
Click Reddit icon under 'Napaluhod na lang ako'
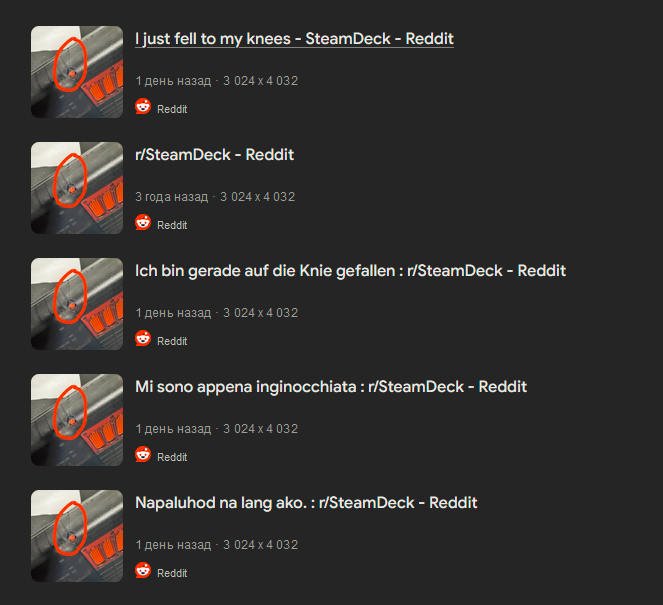coord(143,571)
